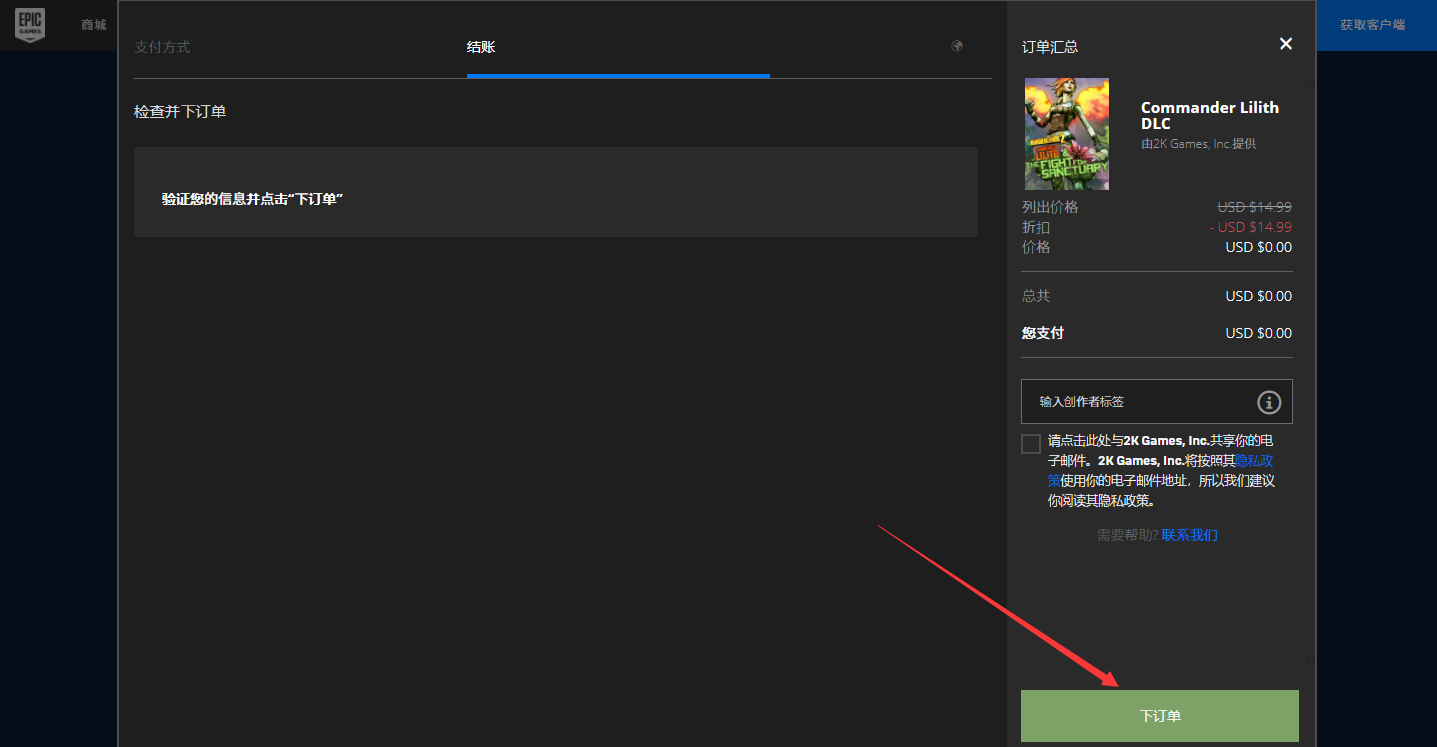Screen dimensions: 1437x747
Task: Click the 由2K Games, Inc.提供 text
Action: 1198,144
